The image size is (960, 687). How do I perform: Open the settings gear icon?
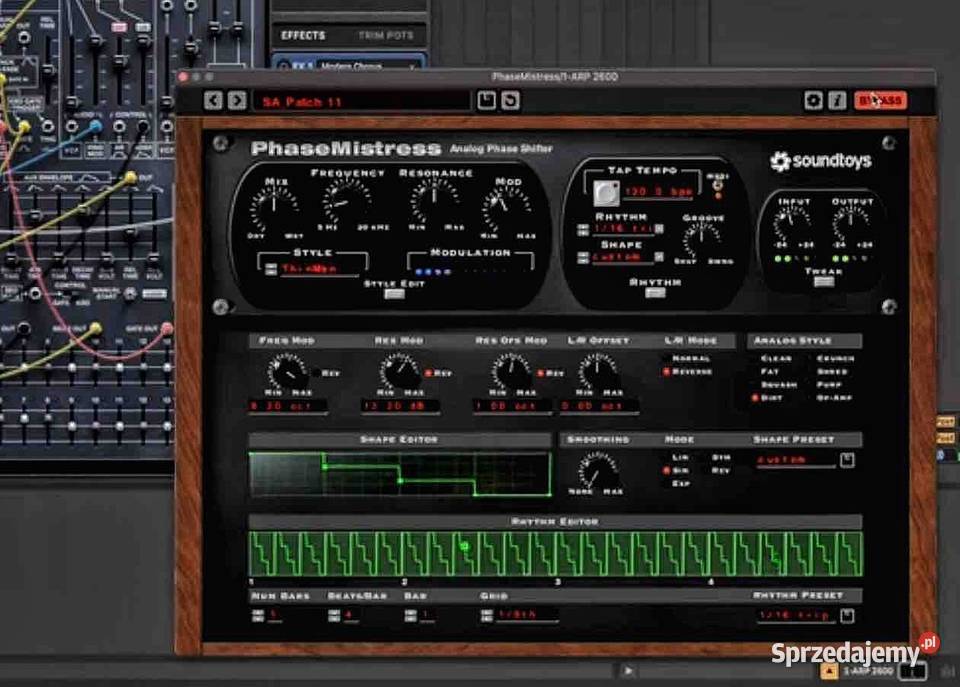point(813,99)
